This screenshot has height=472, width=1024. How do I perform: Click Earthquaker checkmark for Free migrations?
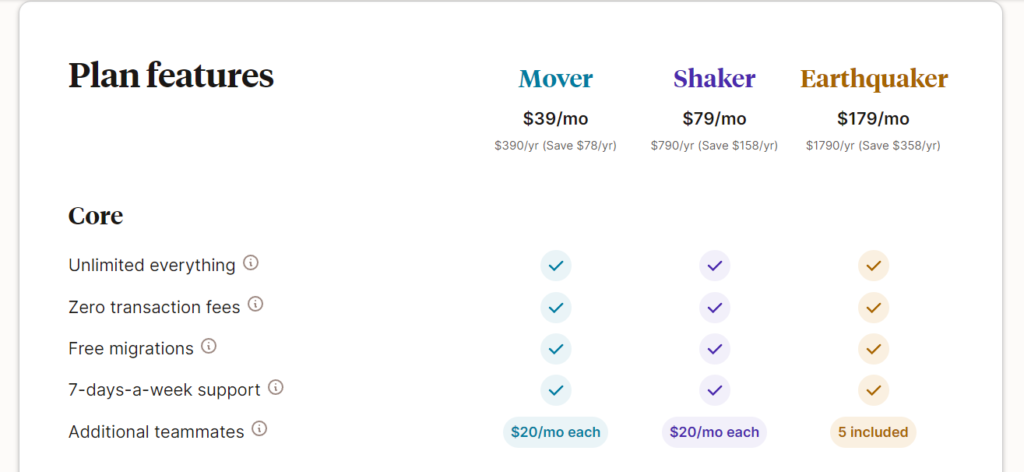(x=873, y=349)
